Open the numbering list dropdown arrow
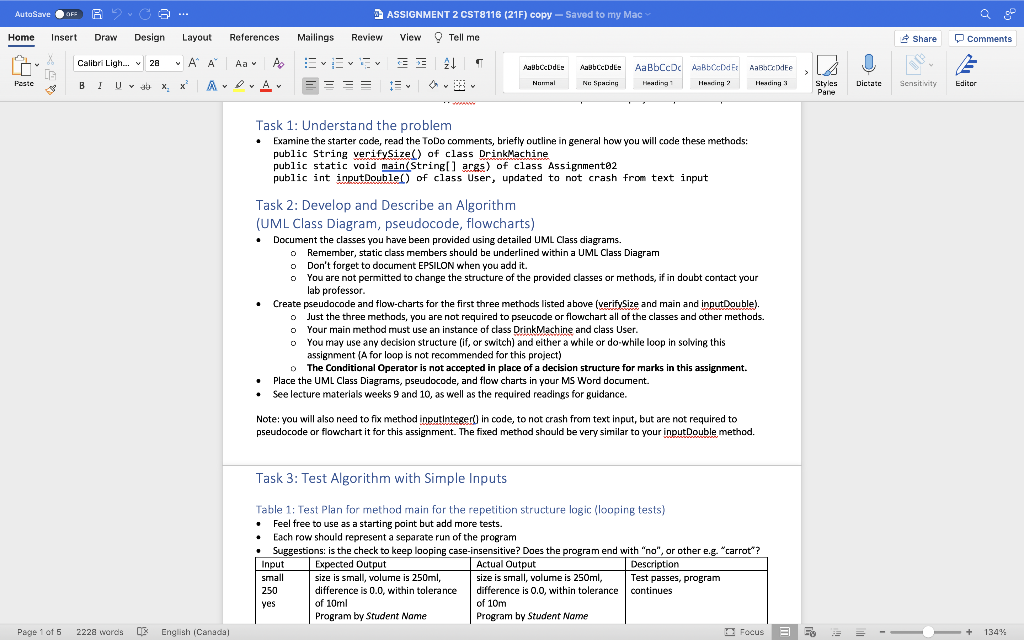This screenshot has width=1024, height=640. pyautogui.click(x=351, y=63)
